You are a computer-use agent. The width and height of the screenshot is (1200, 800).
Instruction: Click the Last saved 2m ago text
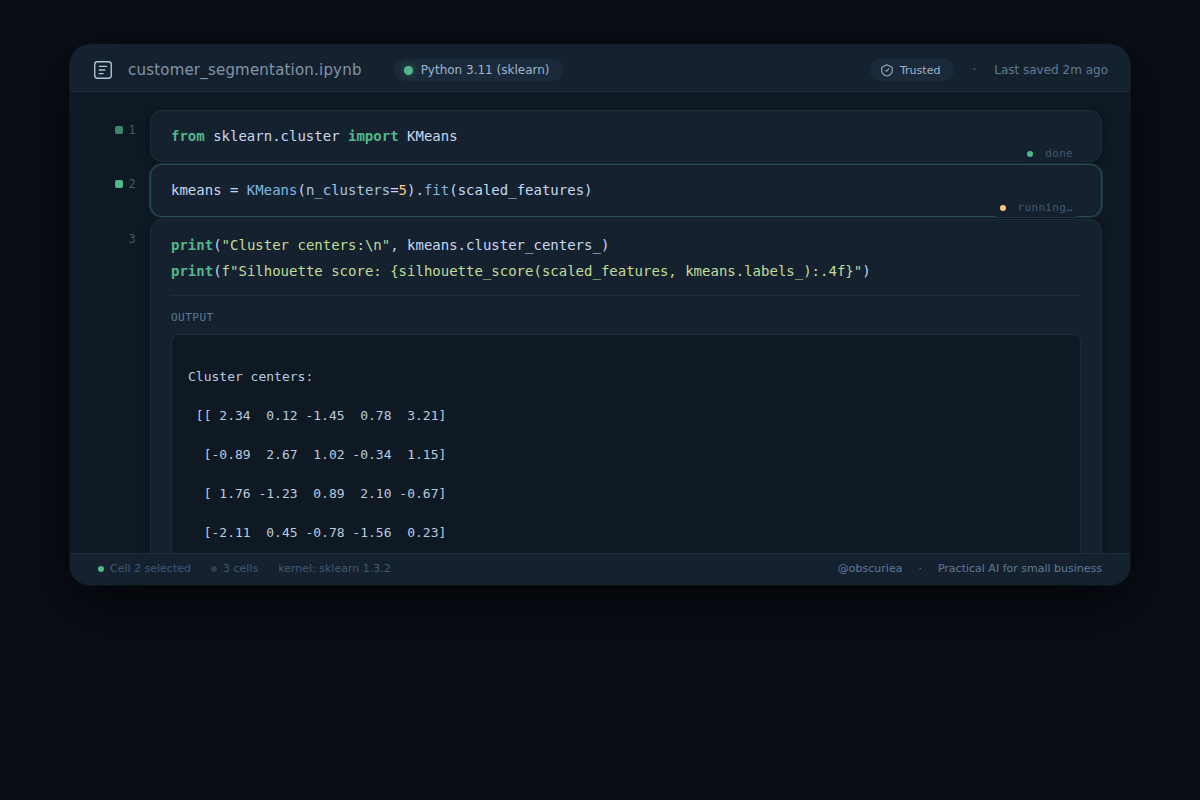coord(1051,70)
